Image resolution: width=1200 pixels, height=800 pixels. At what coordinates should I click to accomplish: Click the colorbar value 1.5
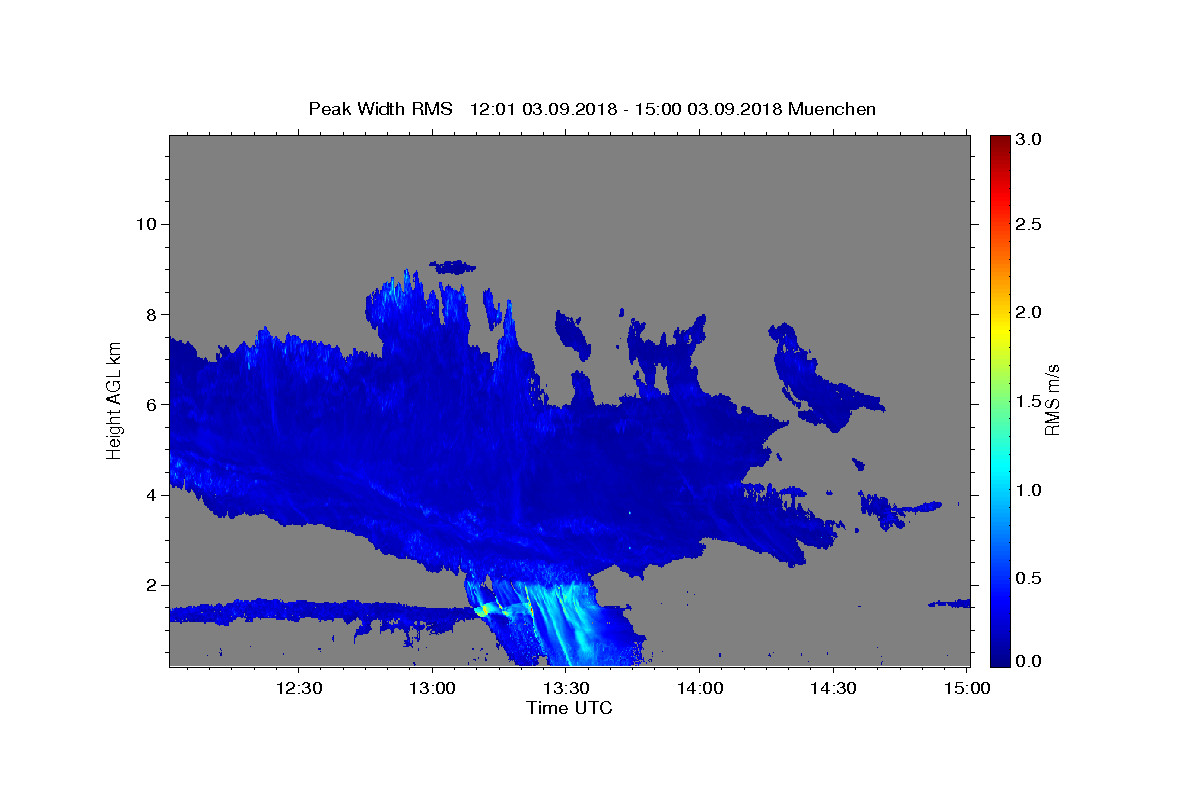point(1028,401)
